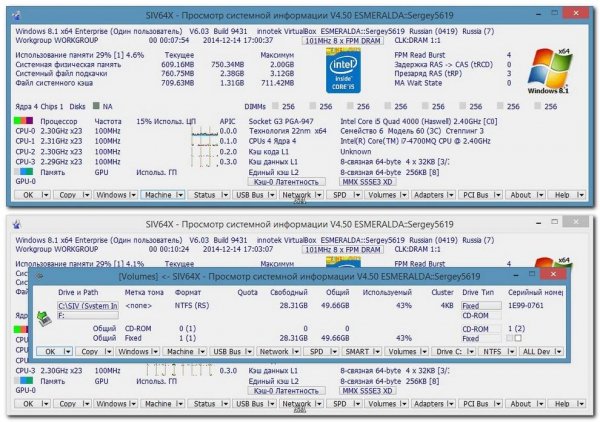
Task: Click Help button in upper SIV64X window
Action: [x=562, y=195]
